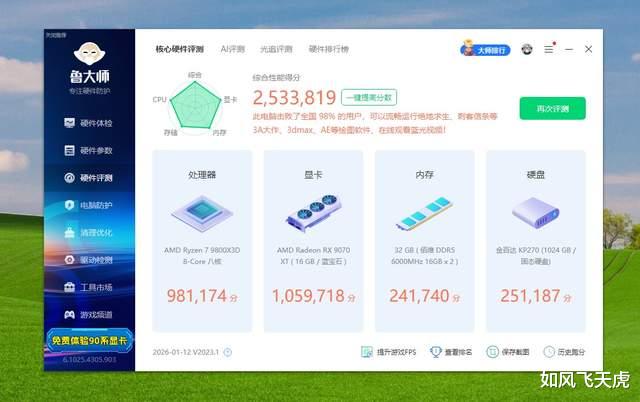Click the icon beside version 2026-01-12
This screenshot has height=402, width=640.
tap(228, 352)
